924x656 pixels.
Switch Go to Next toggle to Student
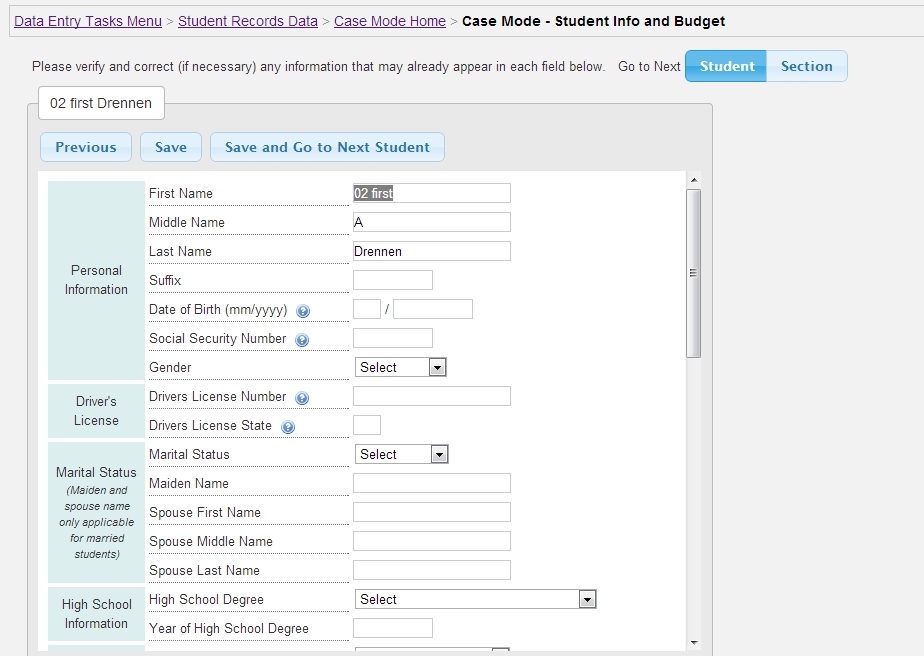[x=726, y=66]
